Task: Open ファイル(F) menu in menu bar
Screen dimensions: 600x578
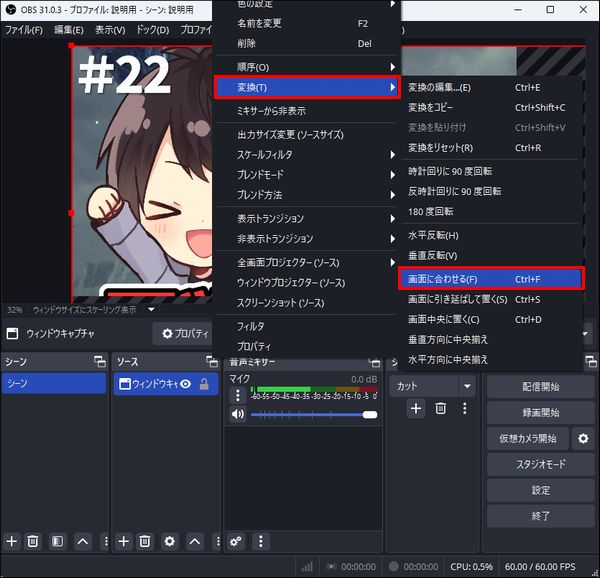Action: point(24,30)
